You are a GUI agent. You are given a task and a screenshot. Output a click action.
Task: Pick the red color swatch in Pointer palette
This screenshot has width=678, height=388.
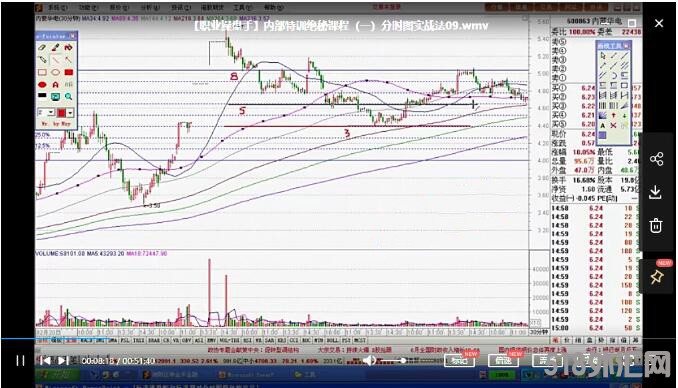[61, 113]
